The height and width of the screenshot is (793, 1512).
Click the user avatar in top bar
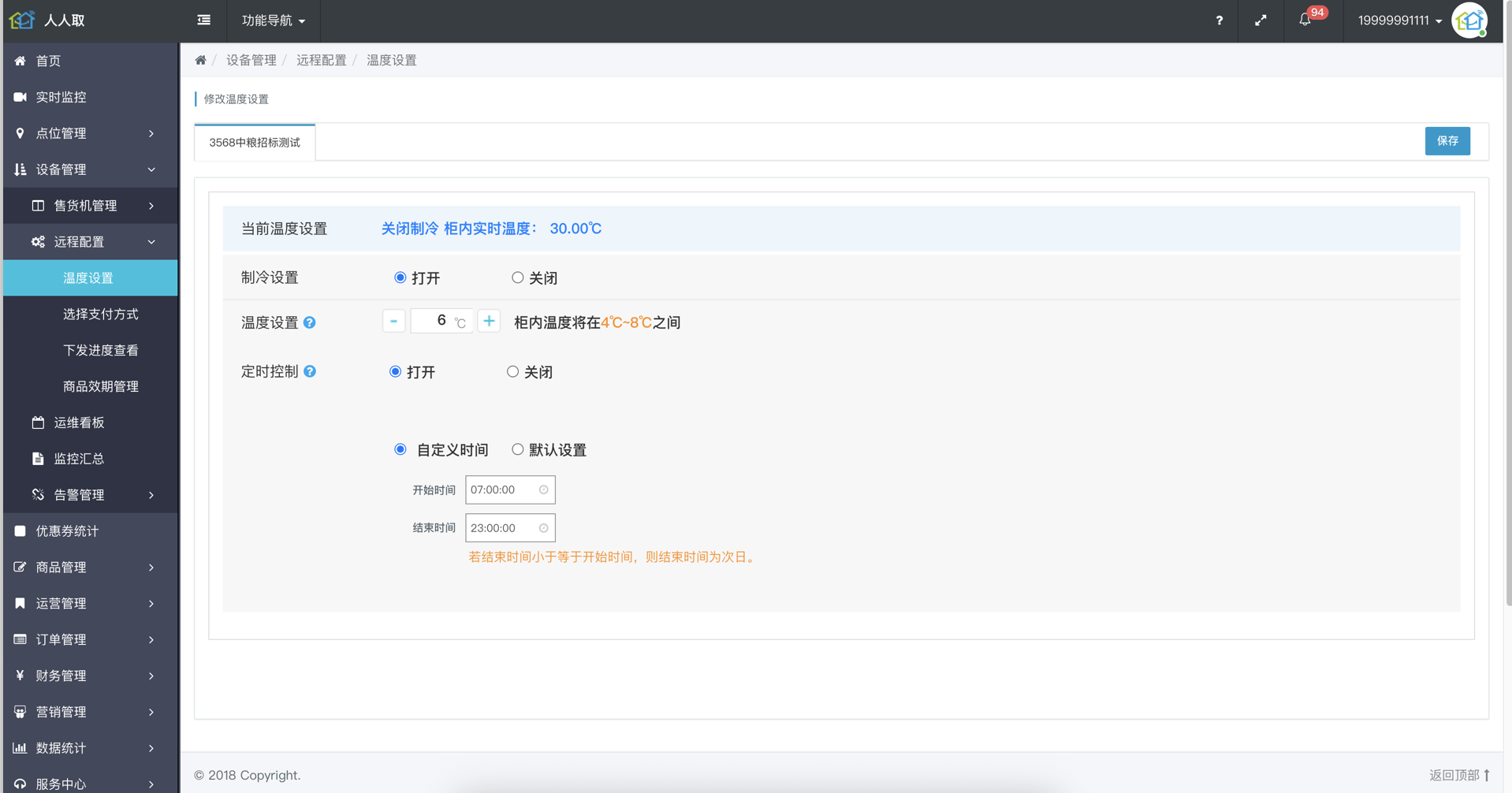pyautogui.click(x=1470, y=20)
